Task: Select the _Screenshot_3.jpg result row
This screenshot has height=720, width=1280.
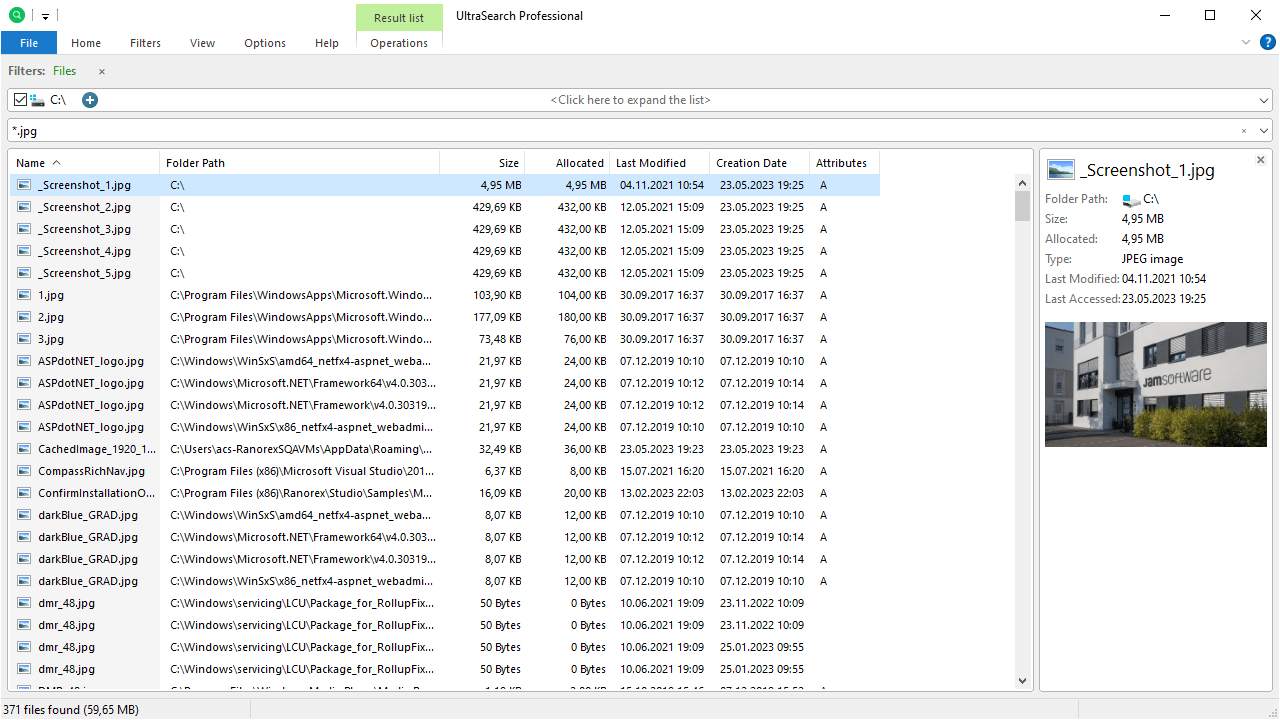Action: point(85,229)
